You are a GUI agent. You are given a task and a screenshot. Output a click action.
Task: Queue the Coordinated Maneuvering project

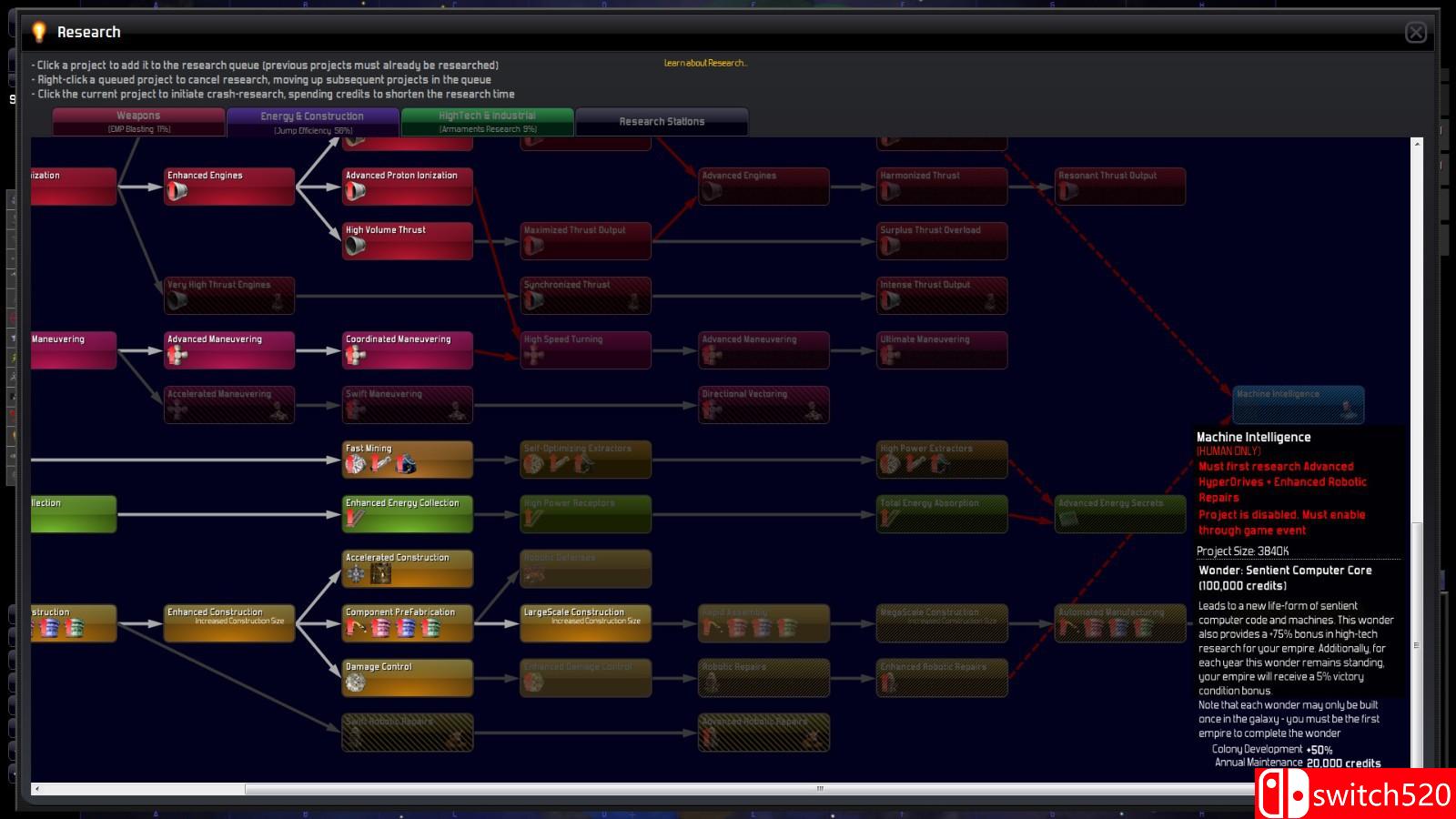click(x=407, y=350)
